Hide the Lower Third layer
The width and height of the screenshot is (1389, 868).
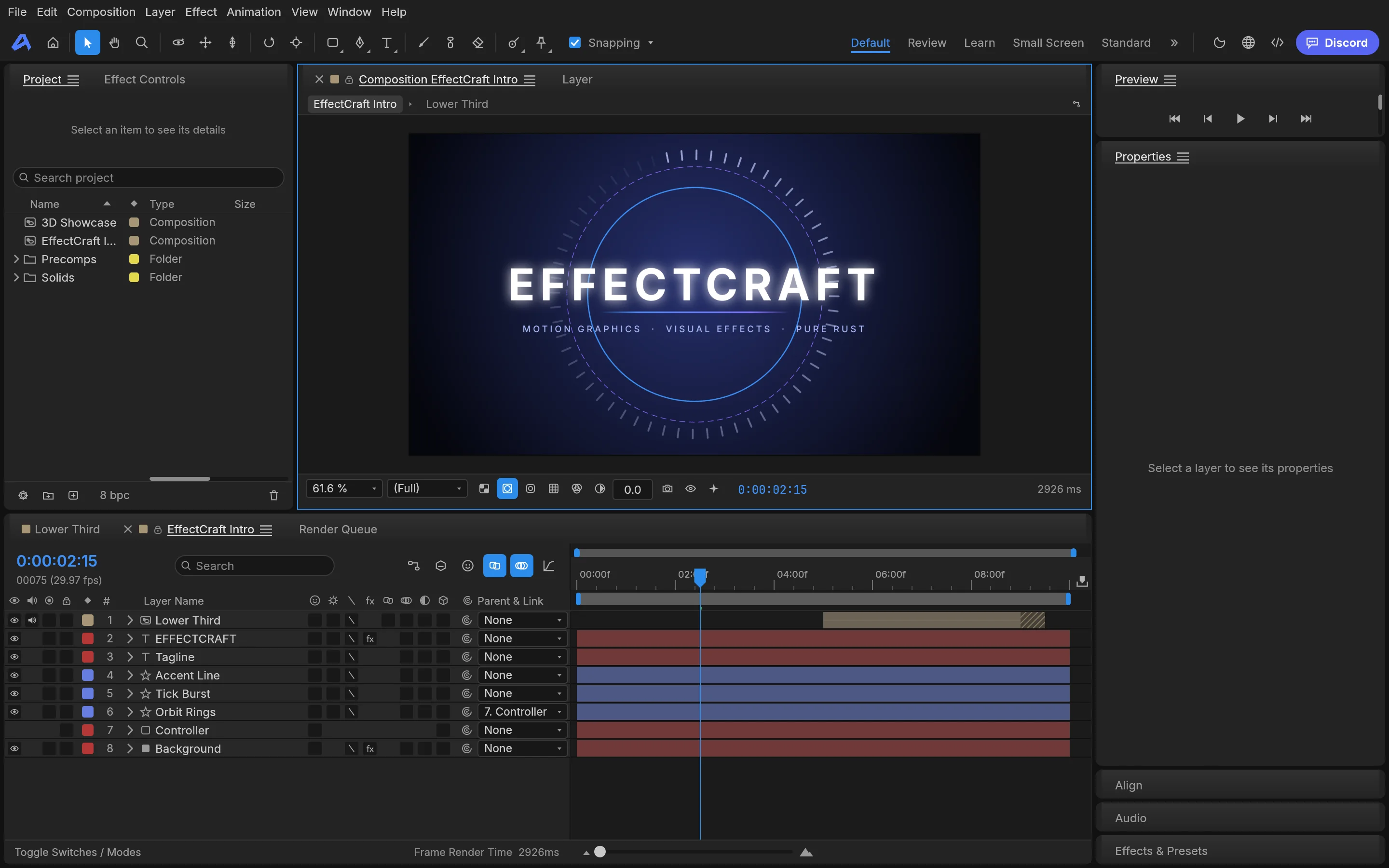tap(14, 620)
